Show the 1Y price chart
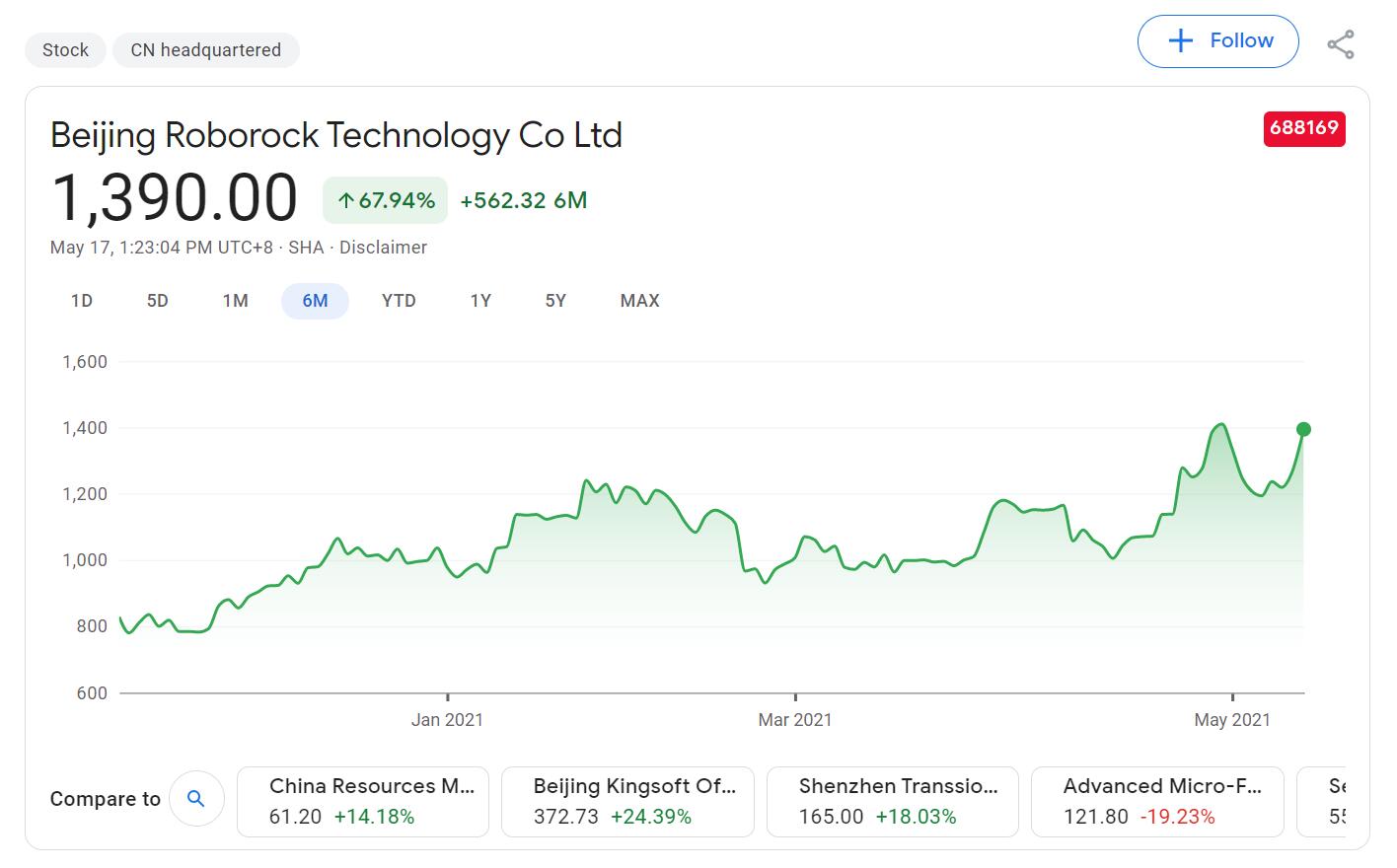The width and height of the screenshot is (1397, 868). click(x=480, y=301)
